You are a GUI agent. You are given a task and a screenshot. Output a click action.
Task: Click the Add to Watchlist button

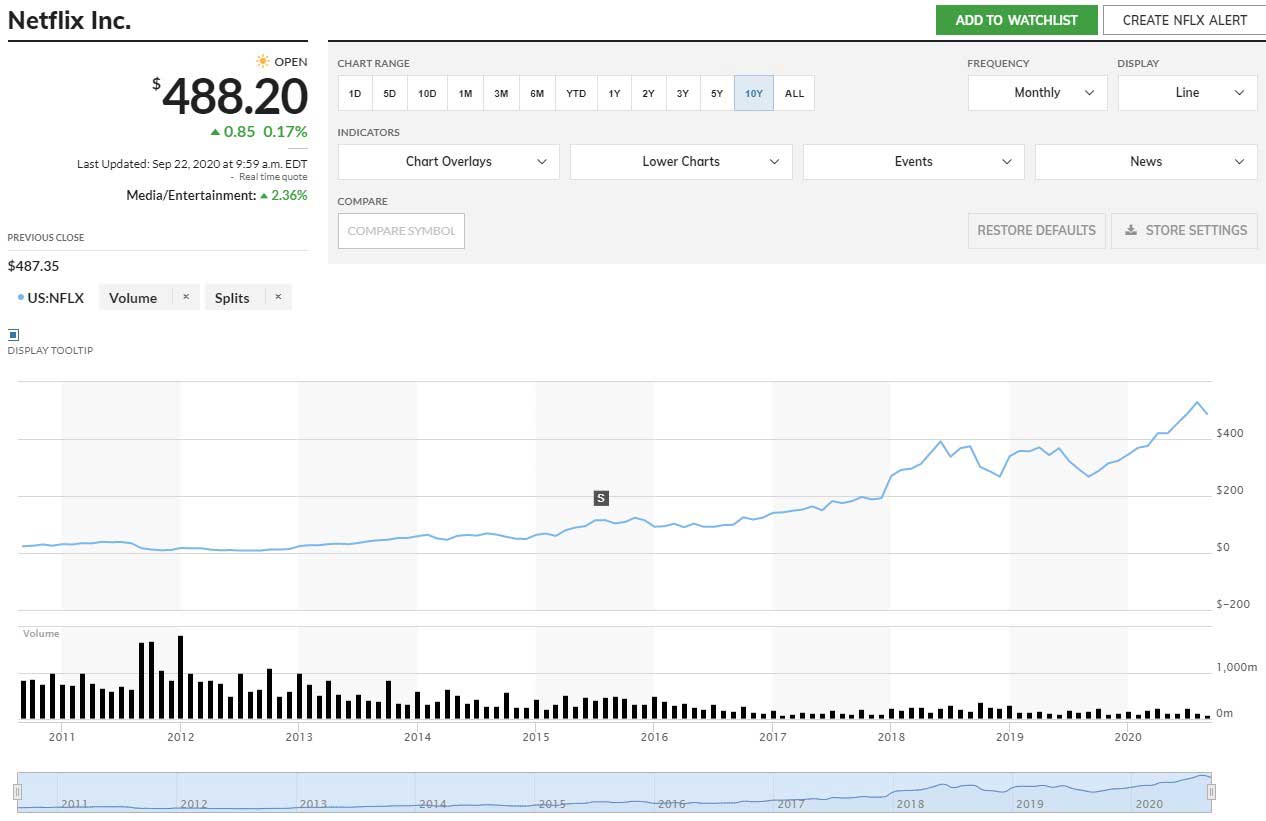pyautogui.click(x=1017, y=20)
